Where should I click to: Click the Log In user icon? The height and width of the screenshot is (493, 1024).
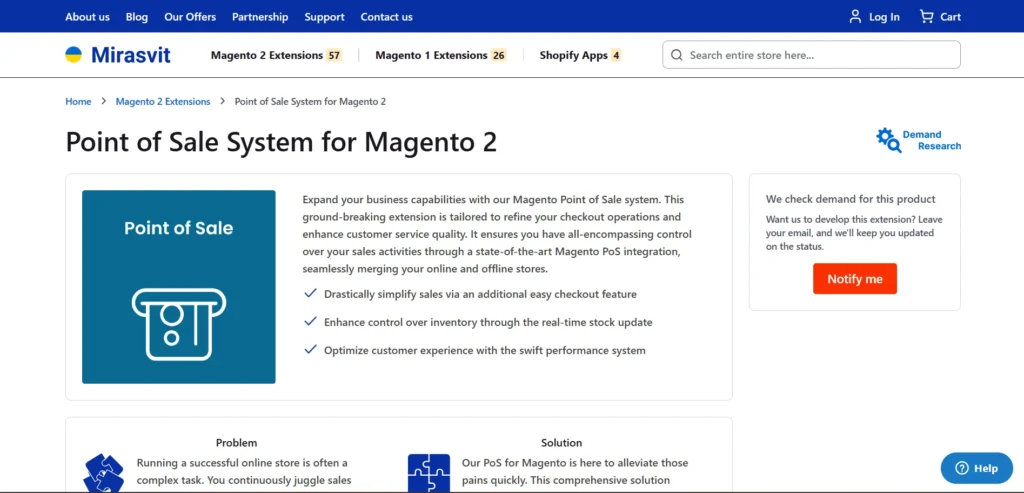(855, 16)
